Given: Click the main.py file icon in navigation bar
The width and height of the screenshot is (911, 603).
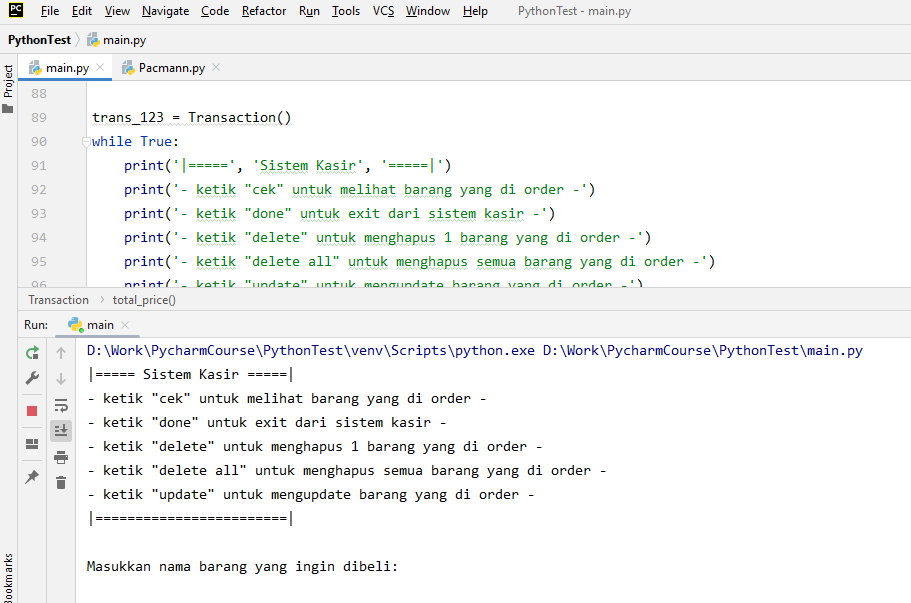Looking at the screenshot, I should (93, 40).
